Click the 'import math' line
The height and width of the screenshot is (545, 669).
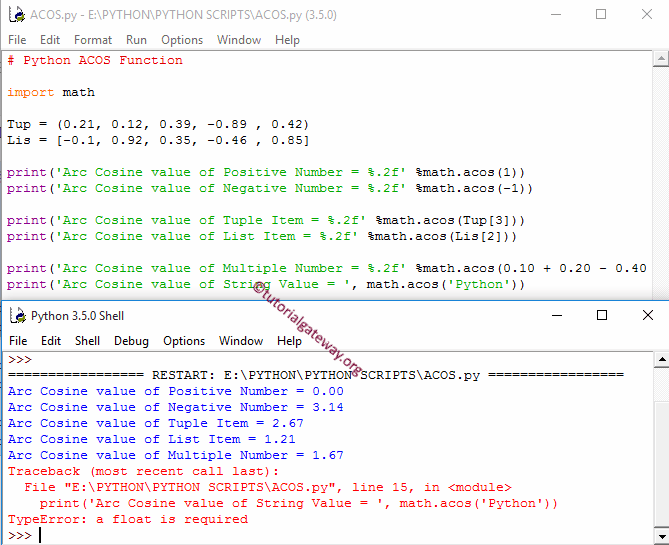coord(51,92)
